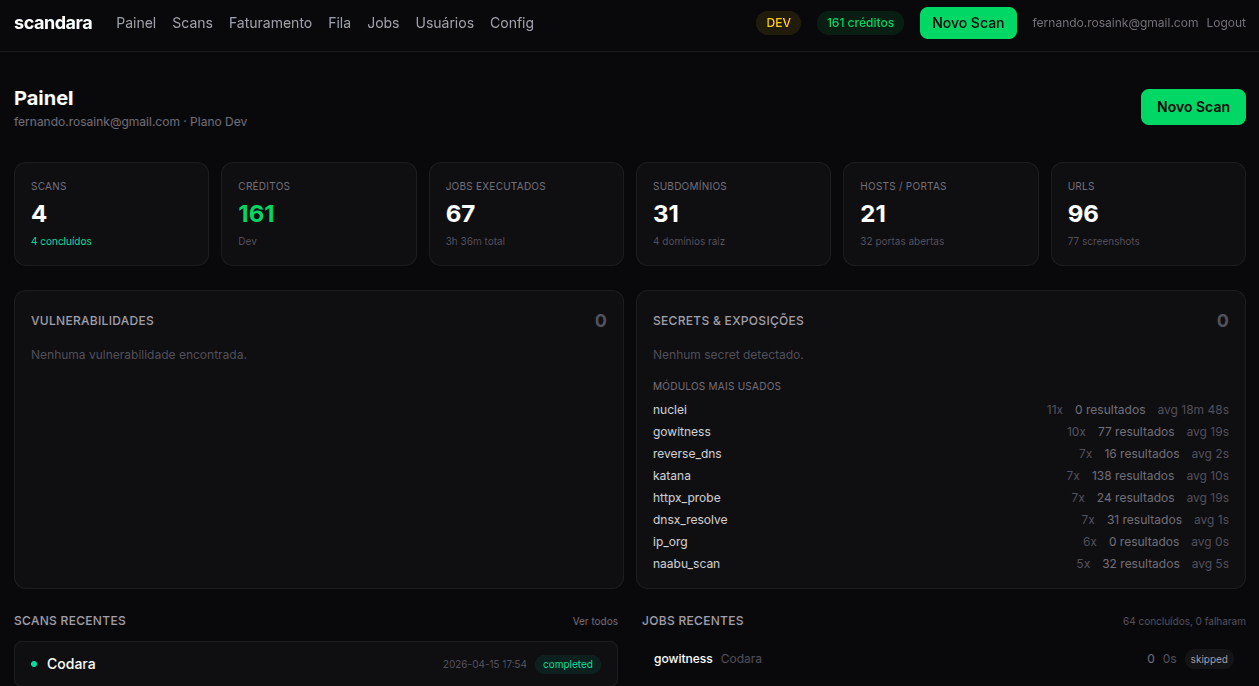This screenshot has height=686, width=1259.
Task: Click the scandara logo in the navbar
Action: click(52, 22)
